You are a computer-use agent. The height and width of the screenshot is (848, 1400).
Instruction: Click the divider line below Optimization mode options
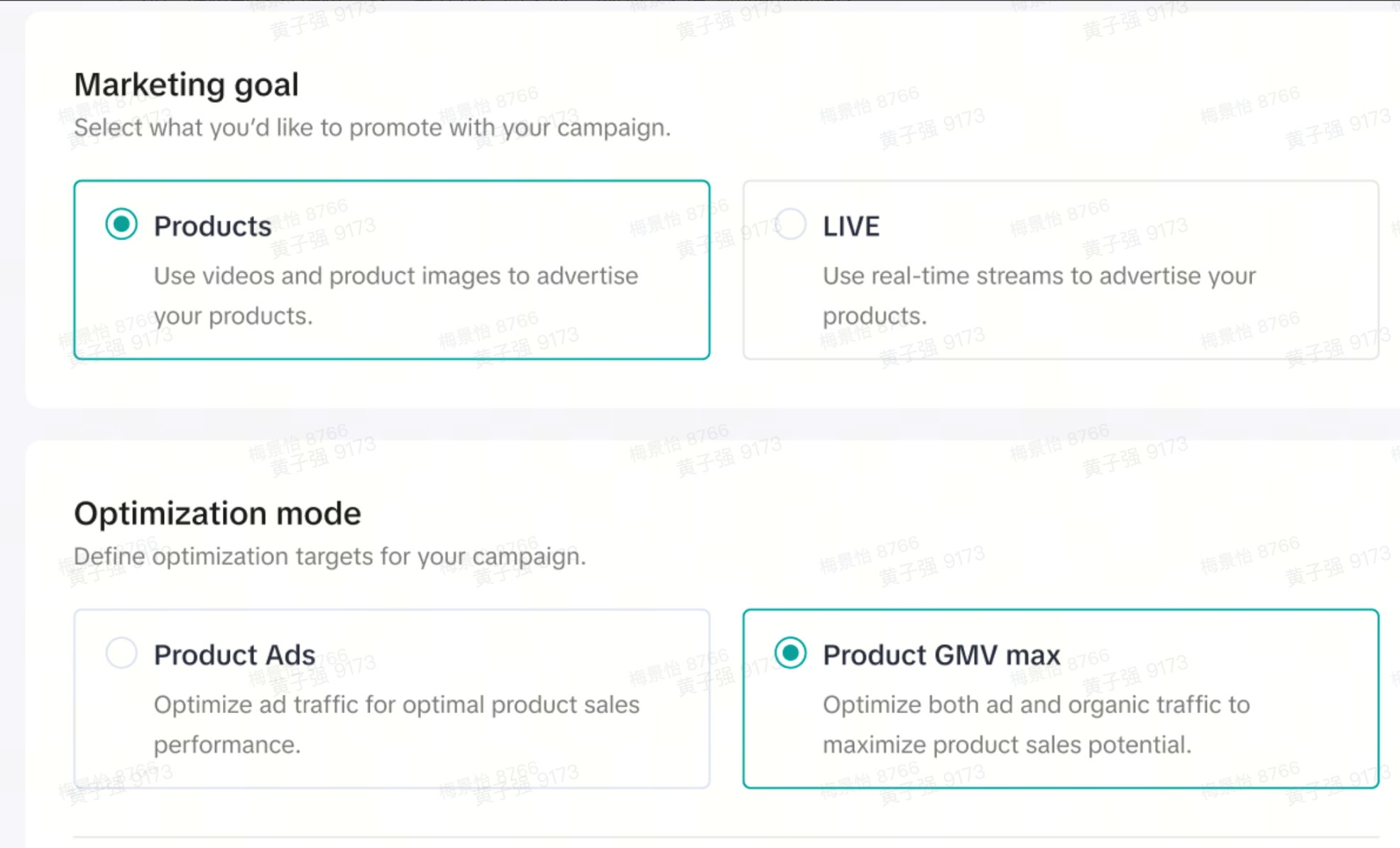click(726, 837)
